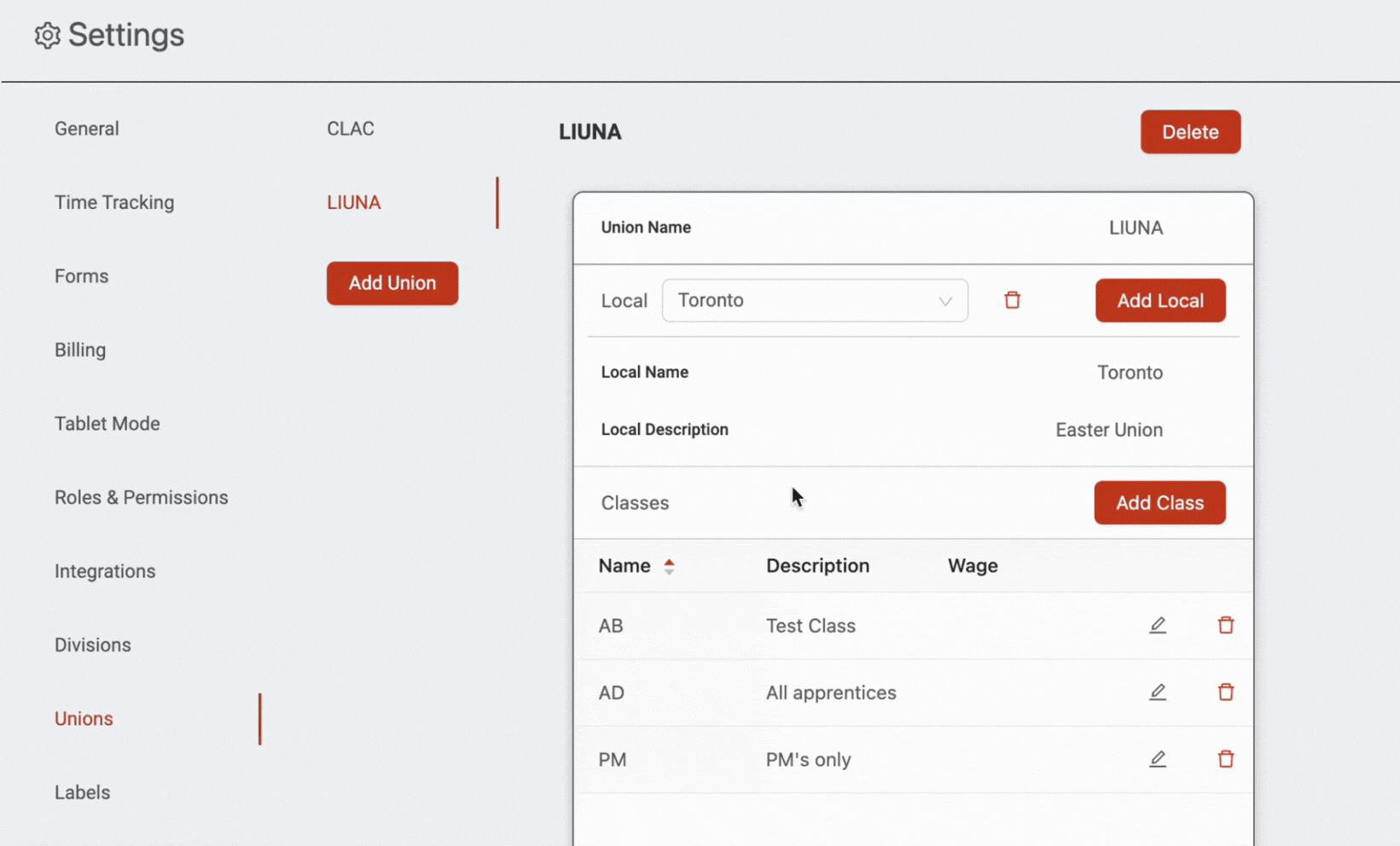Image resolution: width=1400 pixels, height=846 pixels.
Task: Click the Local Name value Toronto
Action: (x=1130, y=373)
